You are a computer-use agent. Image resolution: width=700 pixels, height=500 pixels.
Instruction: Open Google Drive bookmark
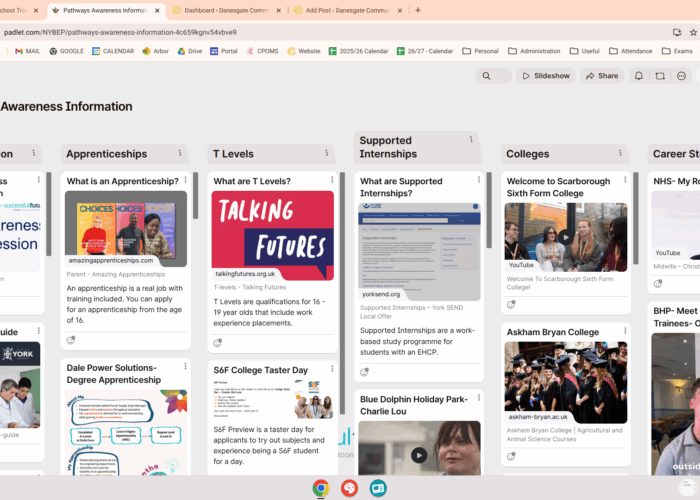click(x=188, y=51)
